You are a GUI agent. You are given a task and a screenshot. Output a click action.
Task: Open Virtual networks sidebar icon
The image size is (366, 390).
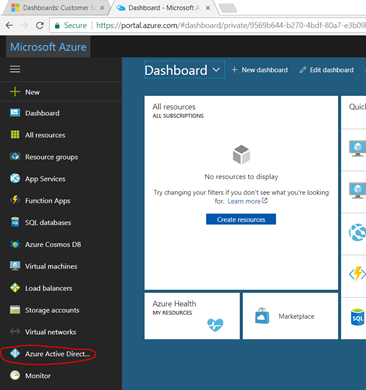click(15, 331)
